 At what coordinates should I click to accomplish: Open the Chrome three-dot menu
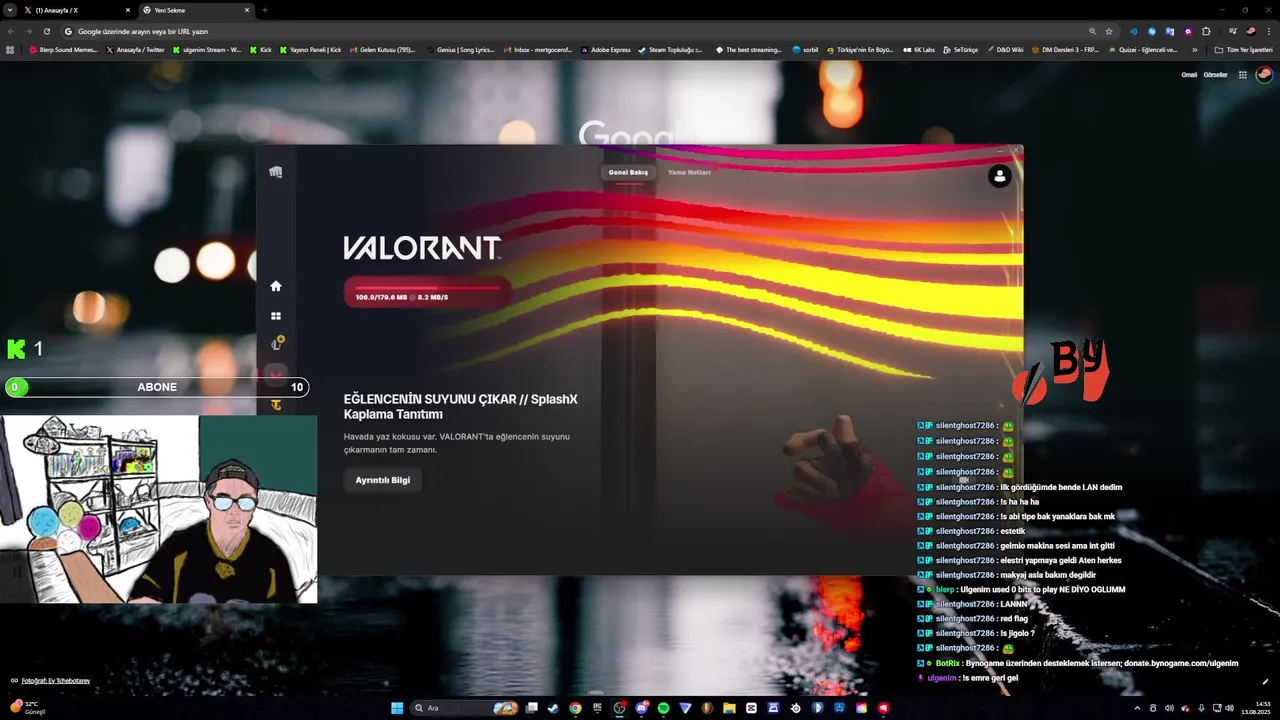tap(1268, 31)
